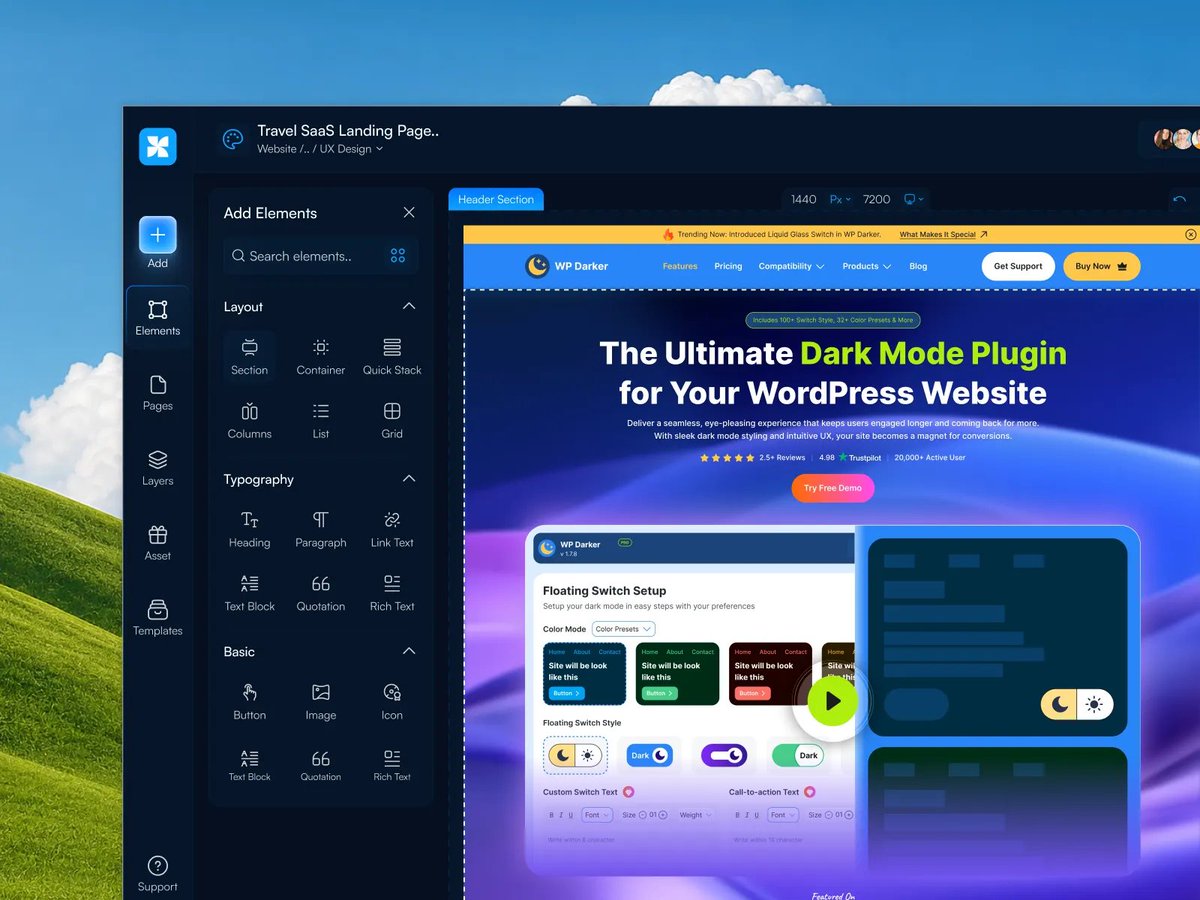Select the Container layout element
Screen dimensions: 1200x900
pyautogui.click(x=321, y=356)
